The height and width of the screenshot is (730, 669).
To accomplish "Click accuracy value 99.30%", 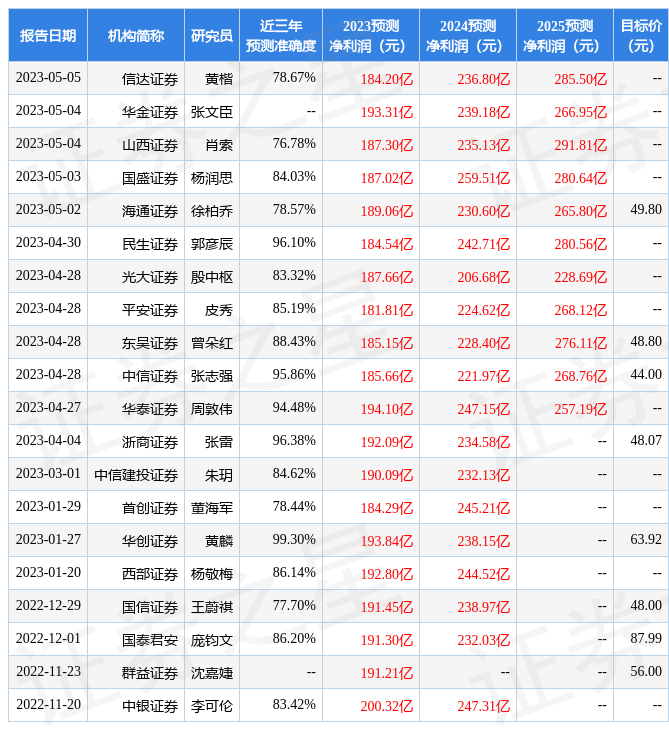I will [294, 540].
